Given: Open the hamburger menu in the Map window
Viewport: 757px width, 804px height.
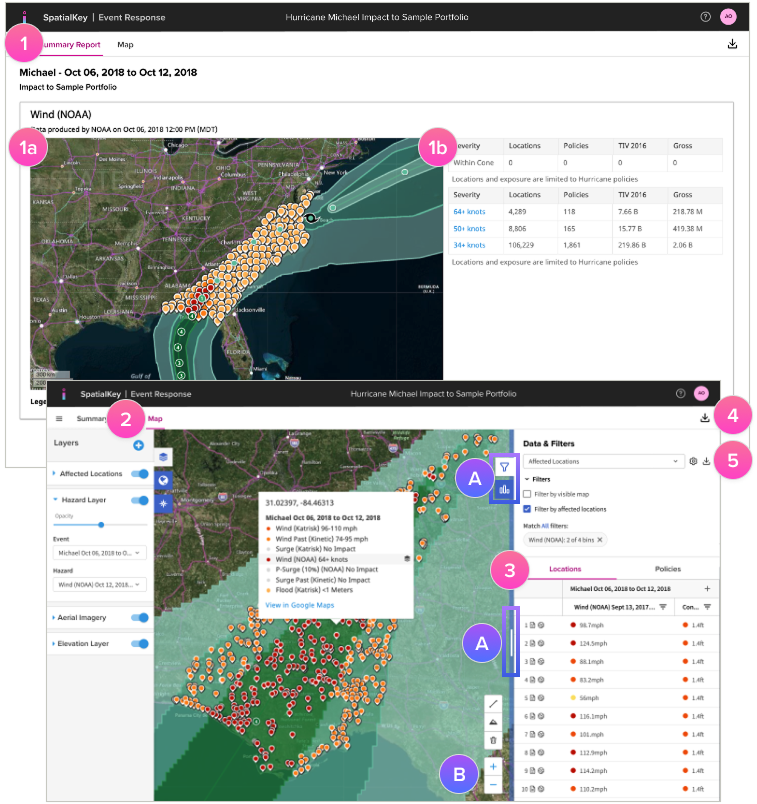Looking at the screenshot, I should click(59, 418).
